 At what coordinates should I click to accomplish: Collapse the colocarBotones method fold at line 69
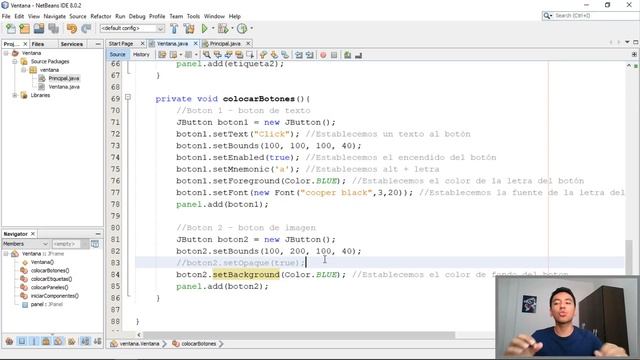(128, 97)
